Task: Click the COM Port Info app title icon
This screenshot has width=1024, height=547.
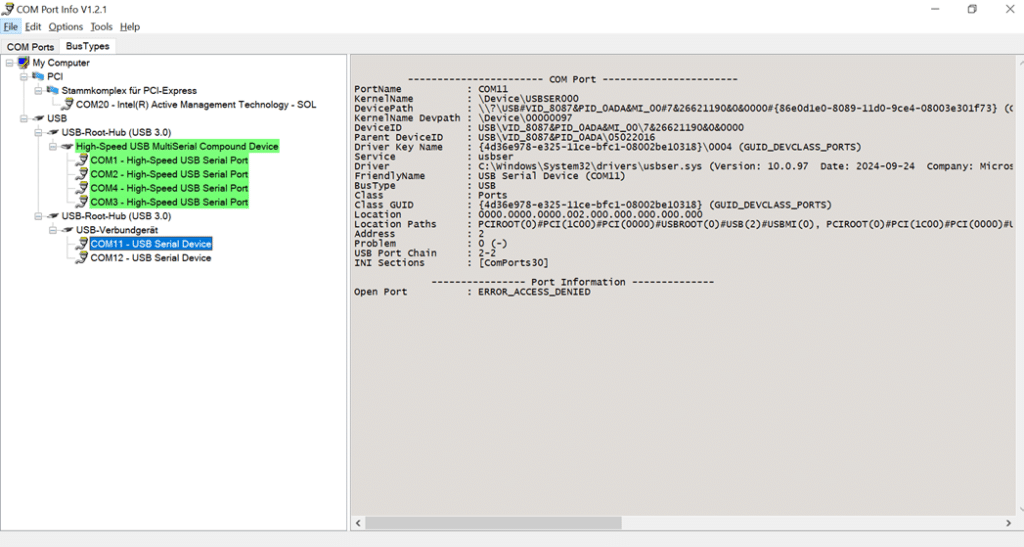Action: 8,9
